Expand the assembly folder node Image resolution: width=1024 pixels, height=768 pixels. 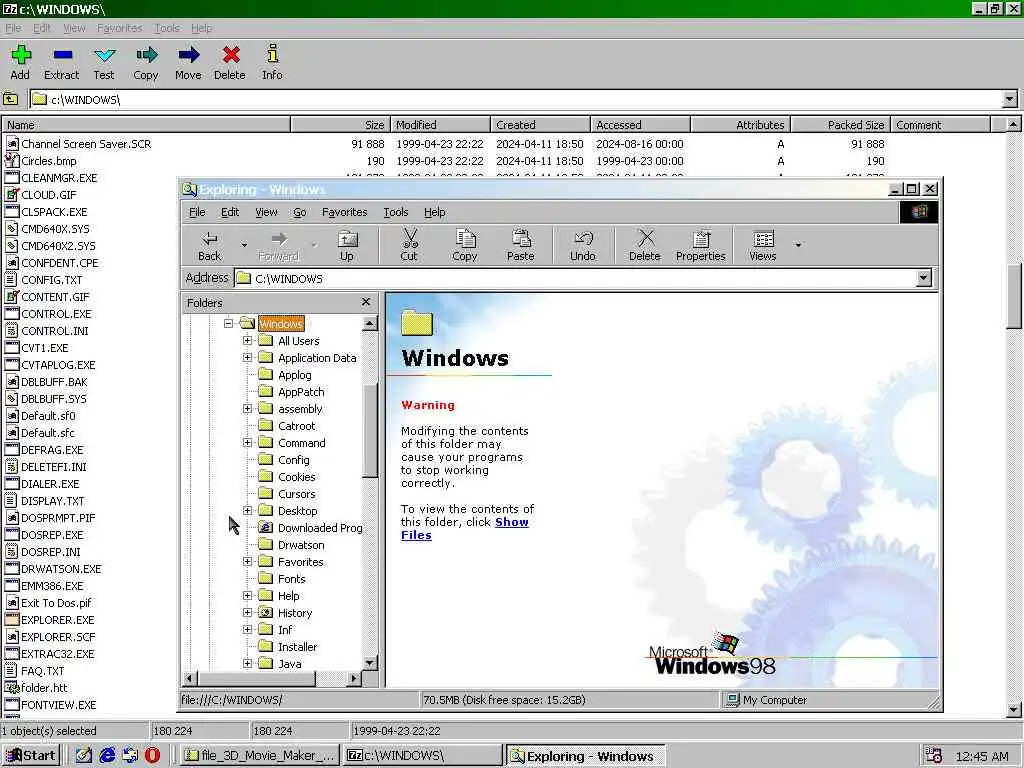tap(248, 409)
